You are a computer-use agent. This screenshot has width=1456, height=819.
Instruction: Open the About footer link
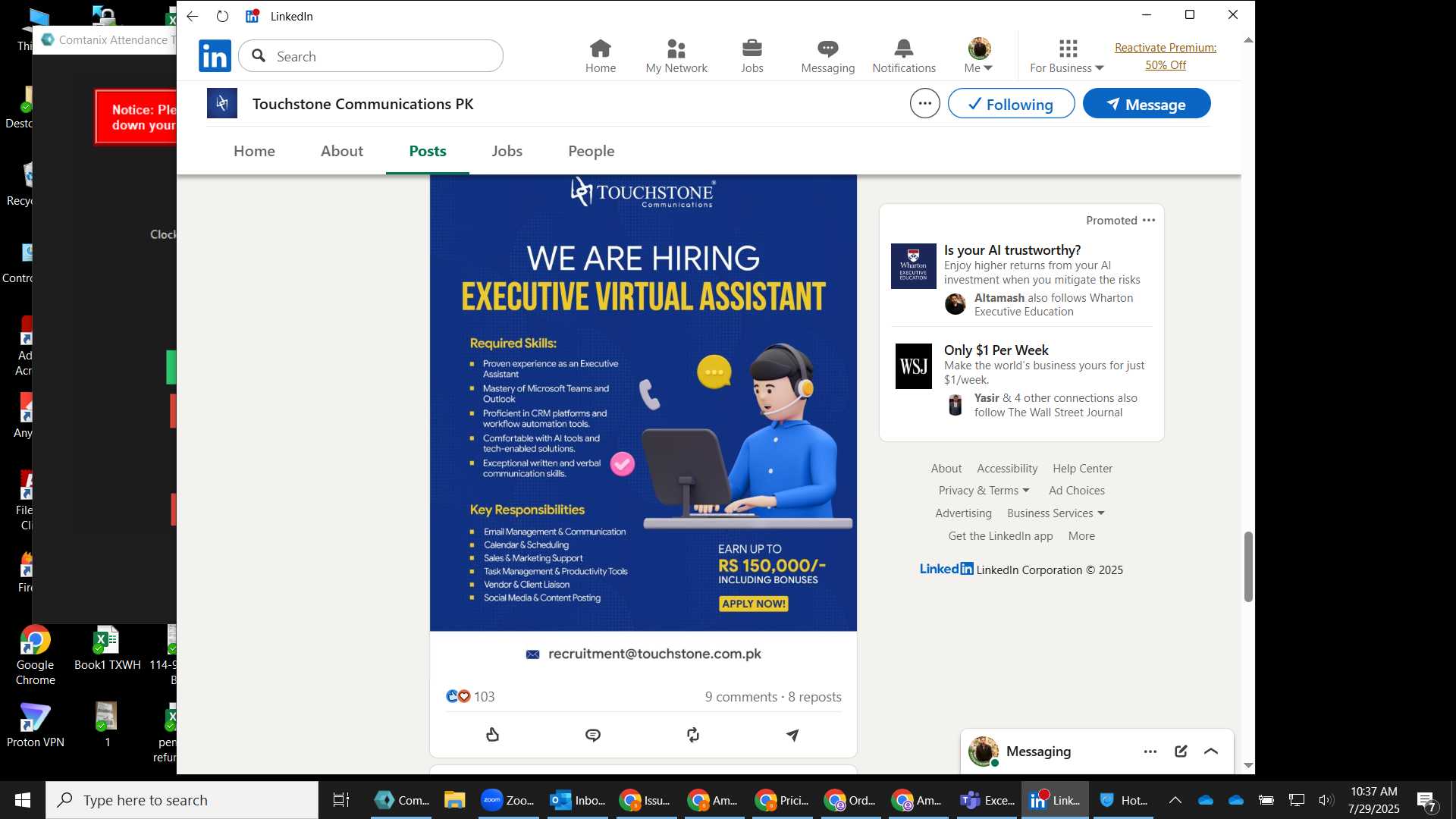tap(946, 469)
